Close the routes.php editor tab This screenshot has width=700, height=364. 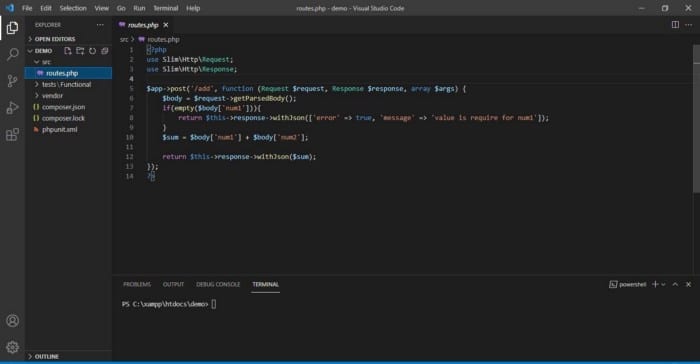[166, 25]
